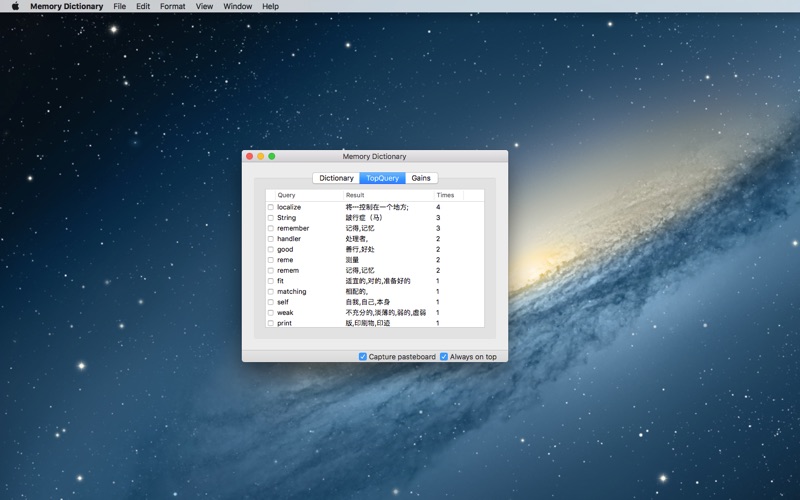Click the word localize in list

[x=289, y=207]
